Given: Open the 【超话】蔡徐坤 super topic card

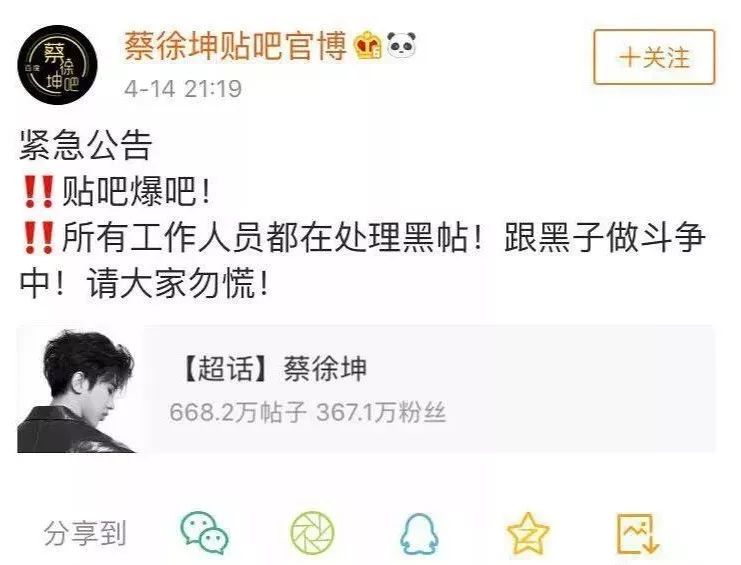Looking at the screenshot, I should [x=366, y=389].
